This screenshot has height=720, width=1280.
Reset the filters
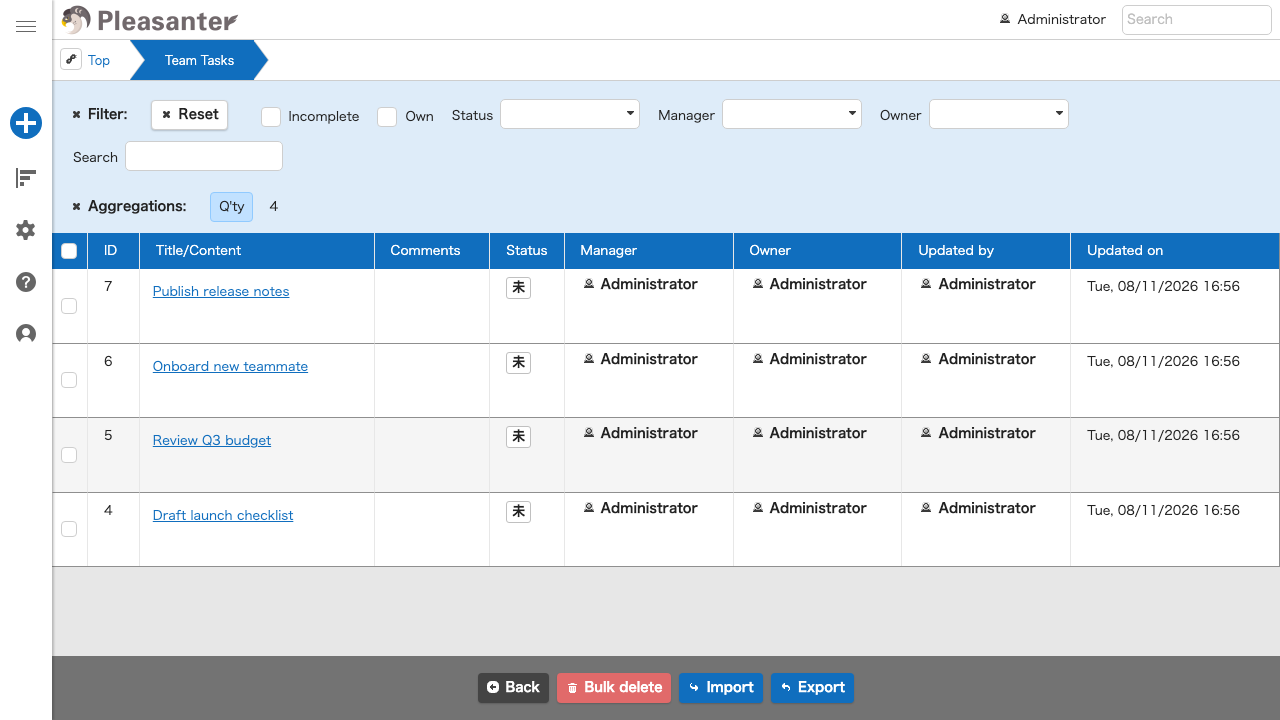[190, 115]
